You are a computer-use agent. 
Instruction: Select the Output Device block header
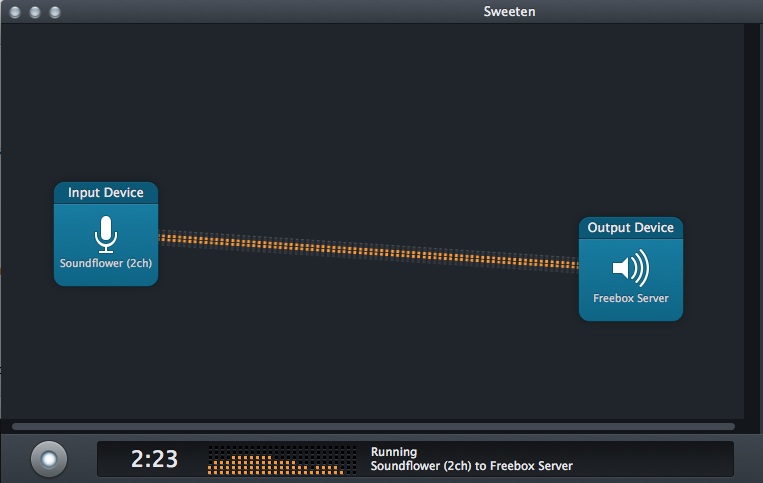click(x=630, y=228)
